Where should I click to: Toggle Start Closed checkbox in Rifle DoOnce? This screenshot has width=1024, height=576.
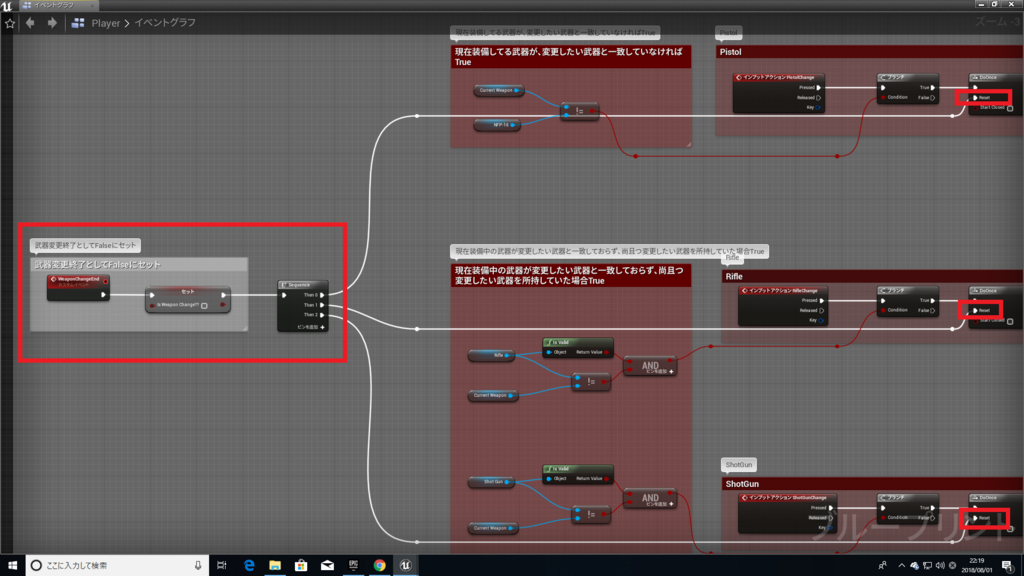click(x=1010, y=321)
